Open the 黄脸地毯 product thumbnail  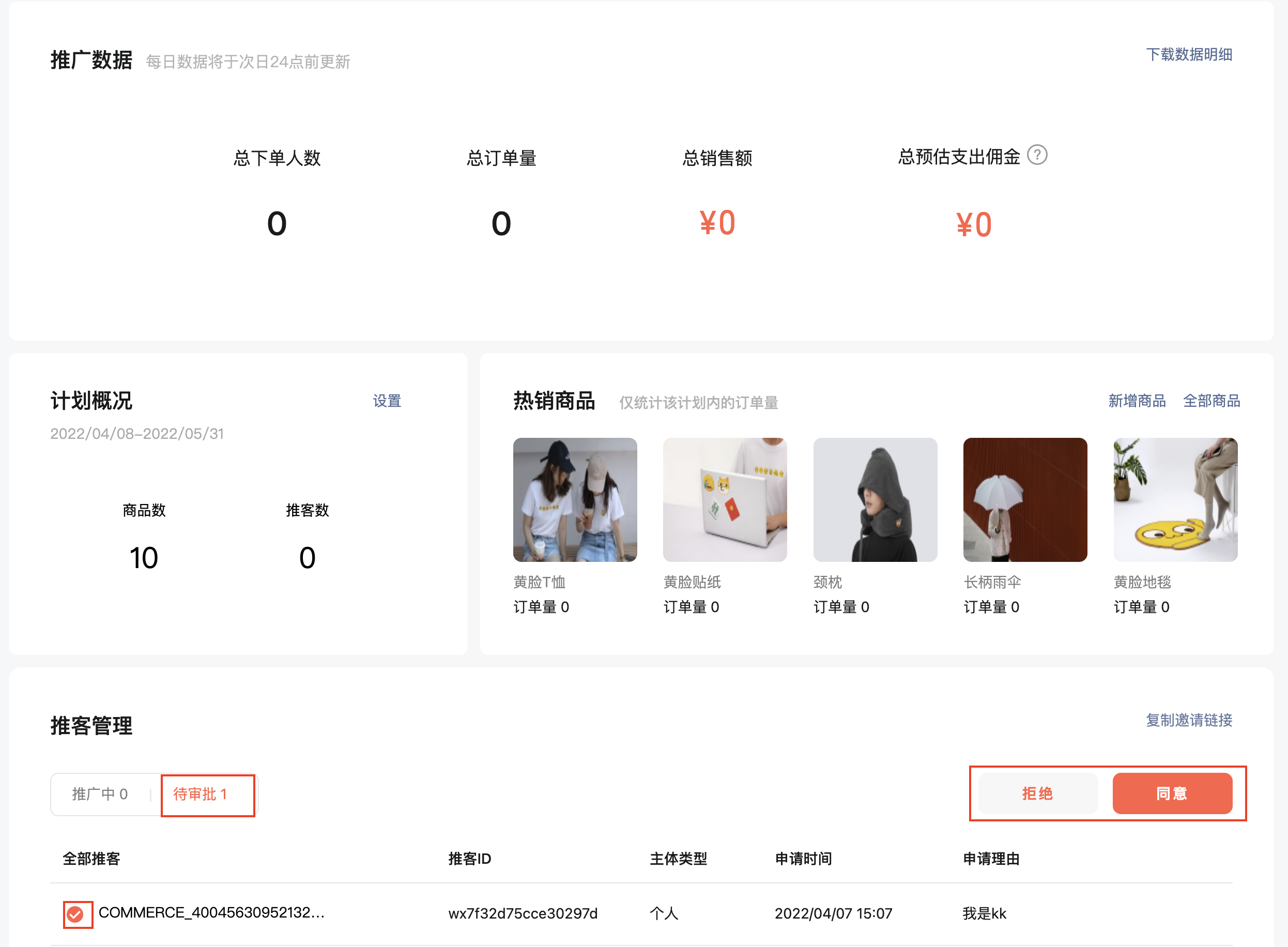[1175, 499]
